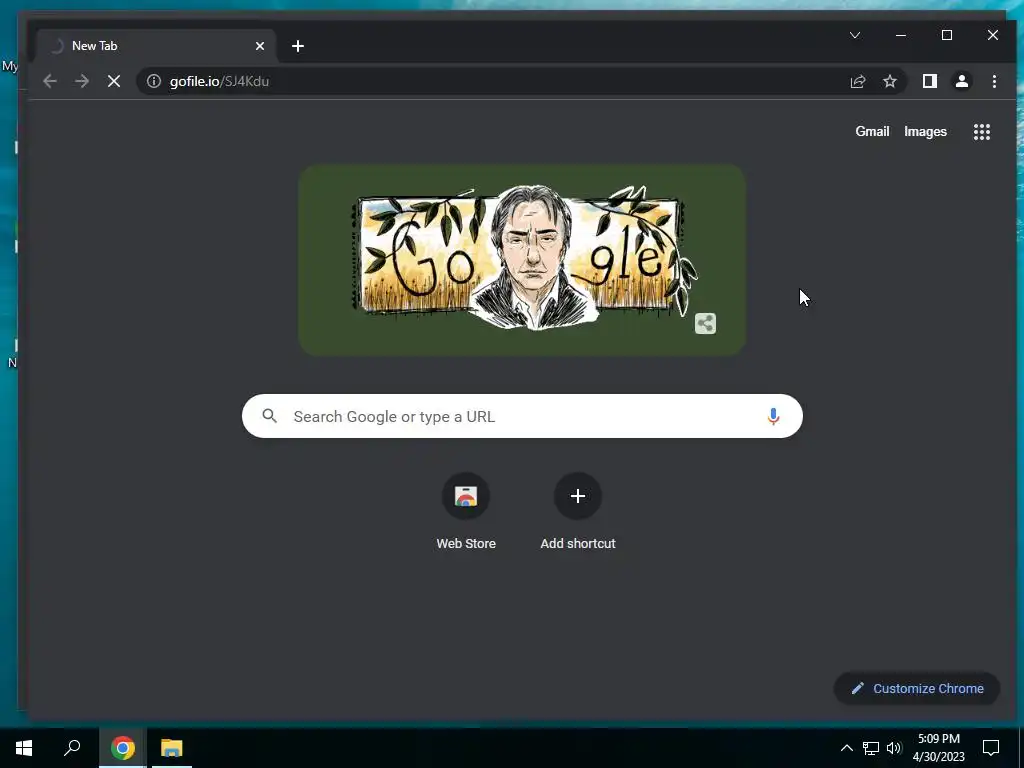Open the Chrome side panel icon
This screenshot has width=1024, height=768.
929,81
